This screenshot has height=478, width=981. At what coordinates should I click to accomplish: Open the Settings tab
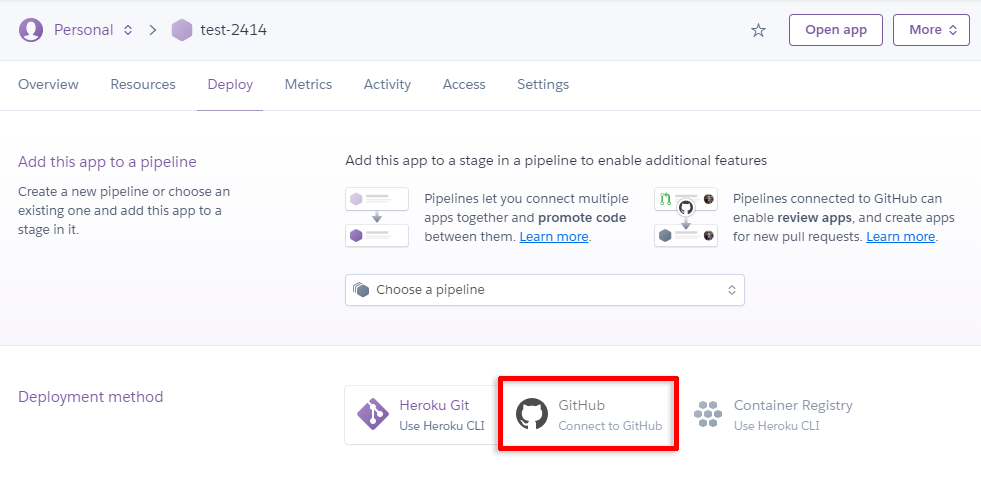543,84
